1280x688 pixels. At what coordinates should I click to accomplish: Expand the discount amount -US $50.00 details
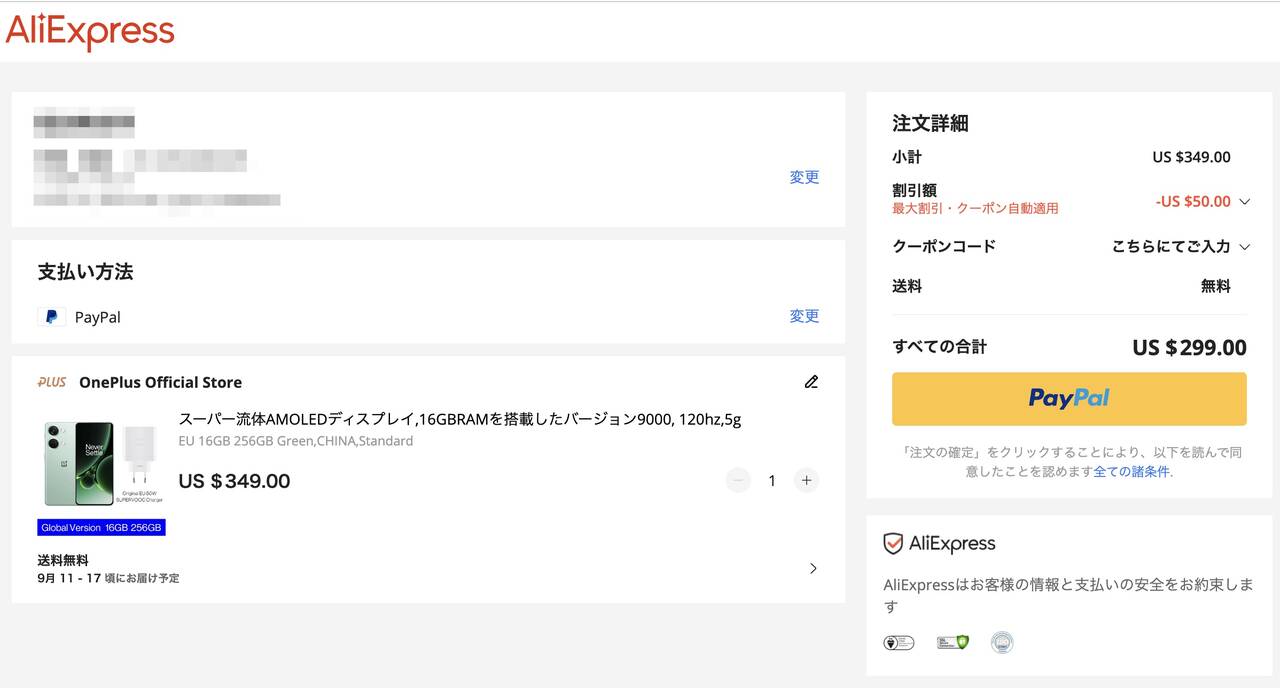click(x=1244, y=202)
